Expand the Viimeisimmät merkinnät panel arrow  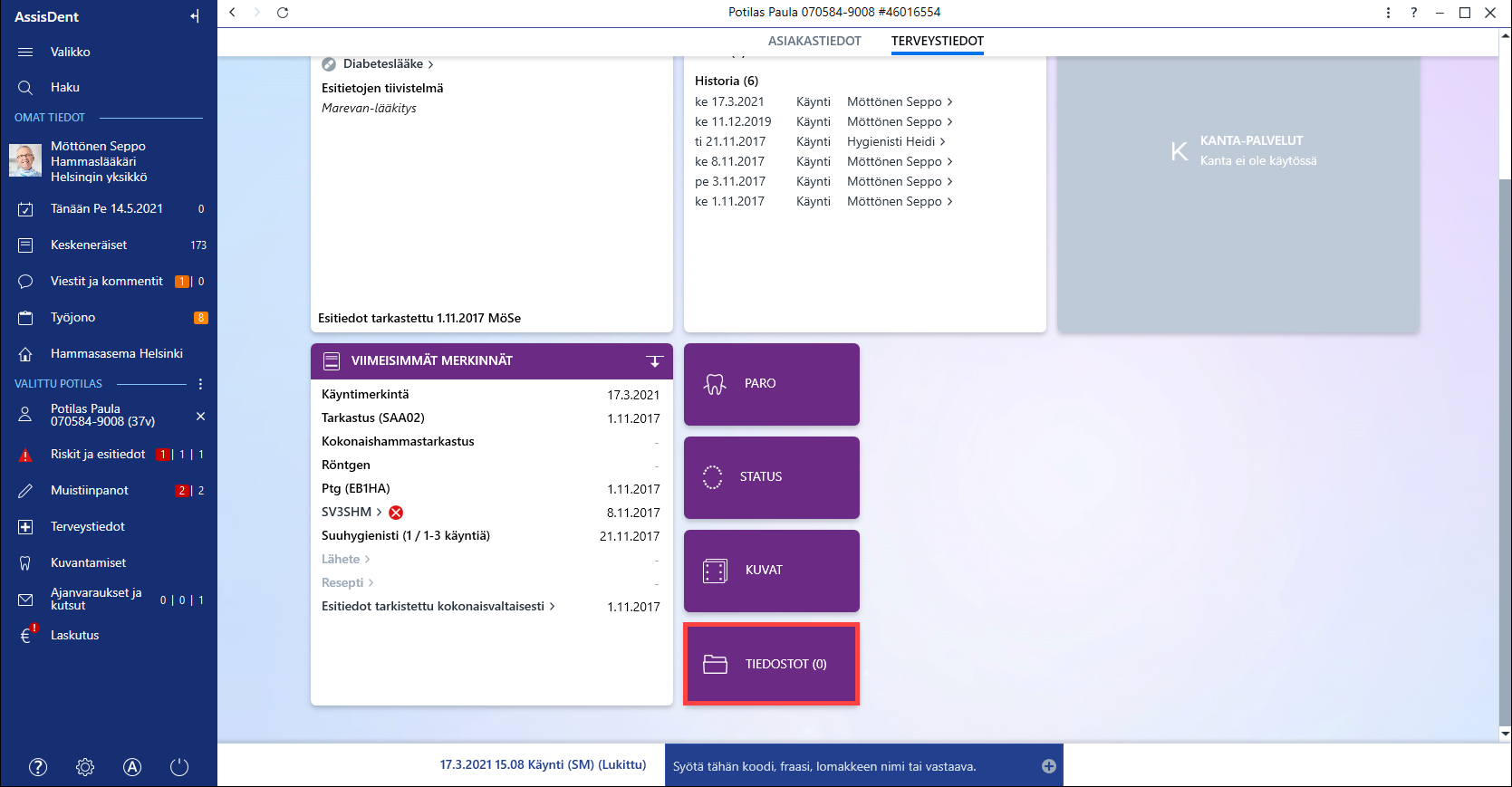(x=654, y=360)
